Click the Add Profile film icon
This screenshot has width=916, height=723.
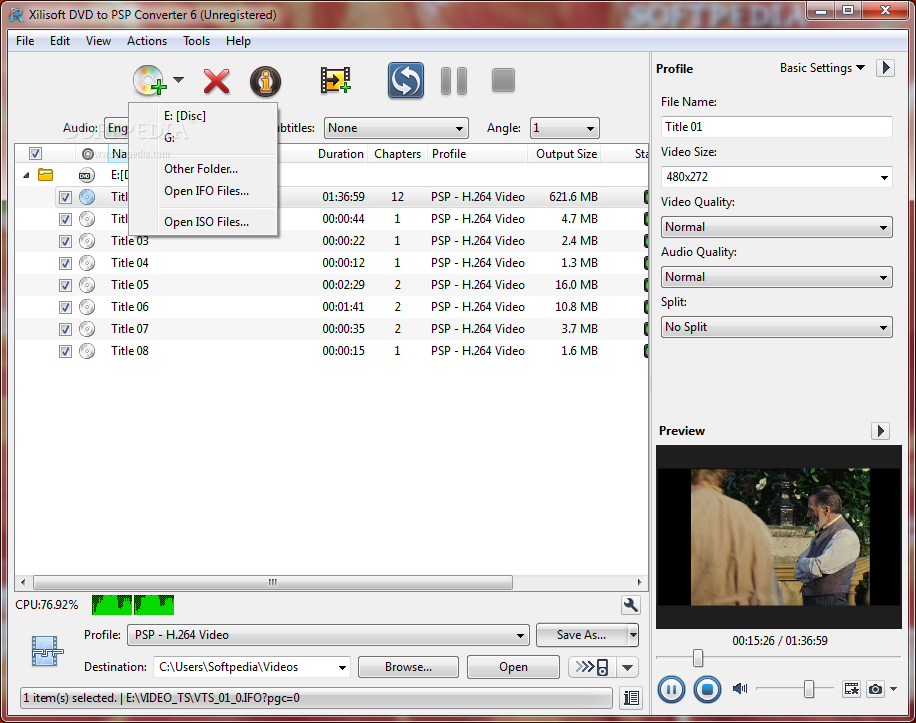[x=335, y=81]
